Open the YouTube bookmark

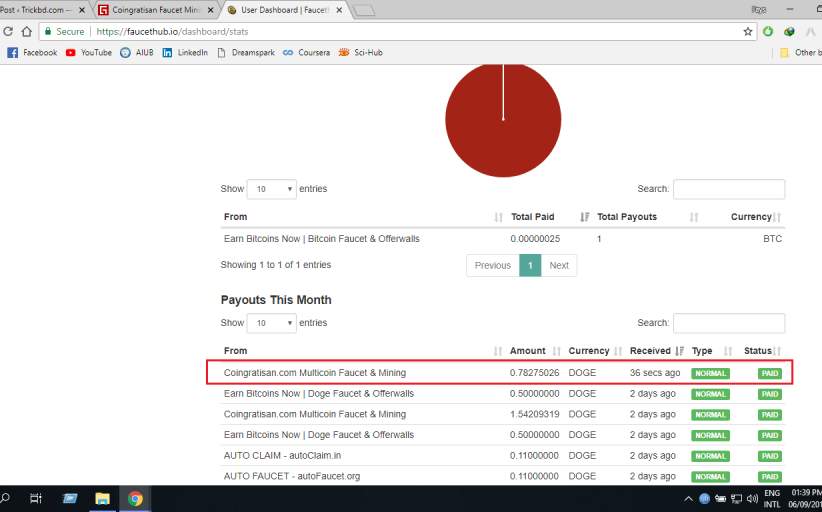click(x=89, y=53)
